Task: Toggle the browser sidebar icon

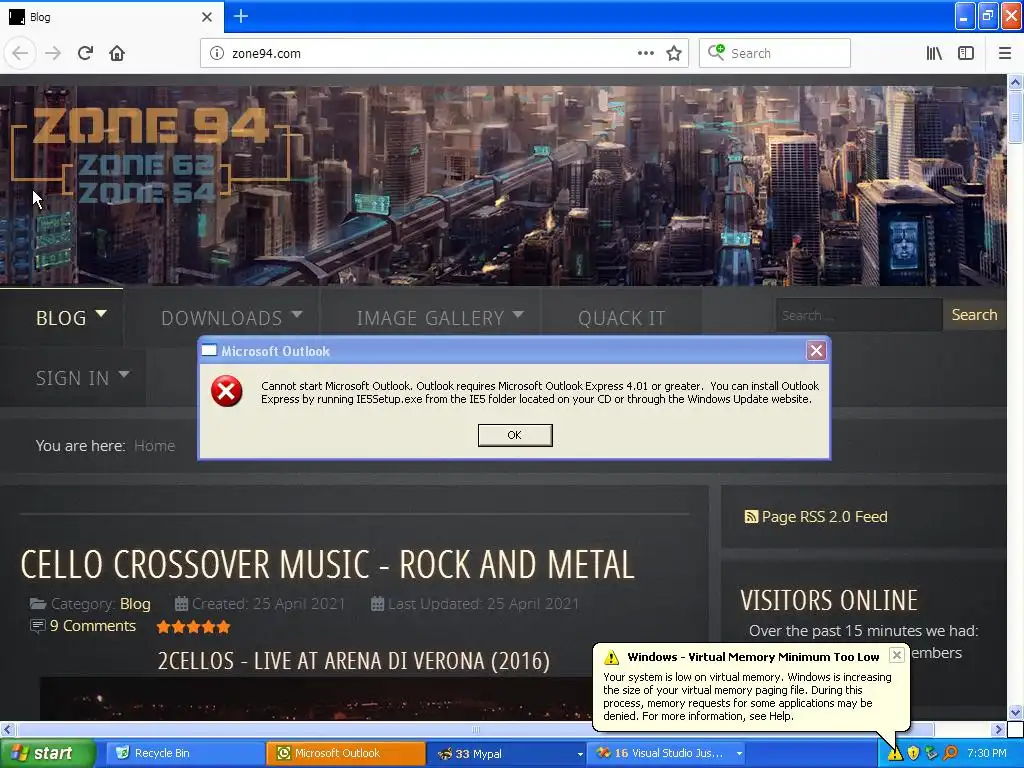Action: (x=966, y=53)
